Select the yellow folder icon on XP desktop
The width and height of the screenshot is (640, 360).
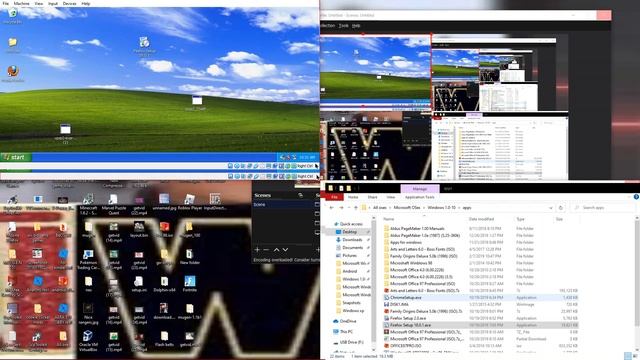point(13,44)
